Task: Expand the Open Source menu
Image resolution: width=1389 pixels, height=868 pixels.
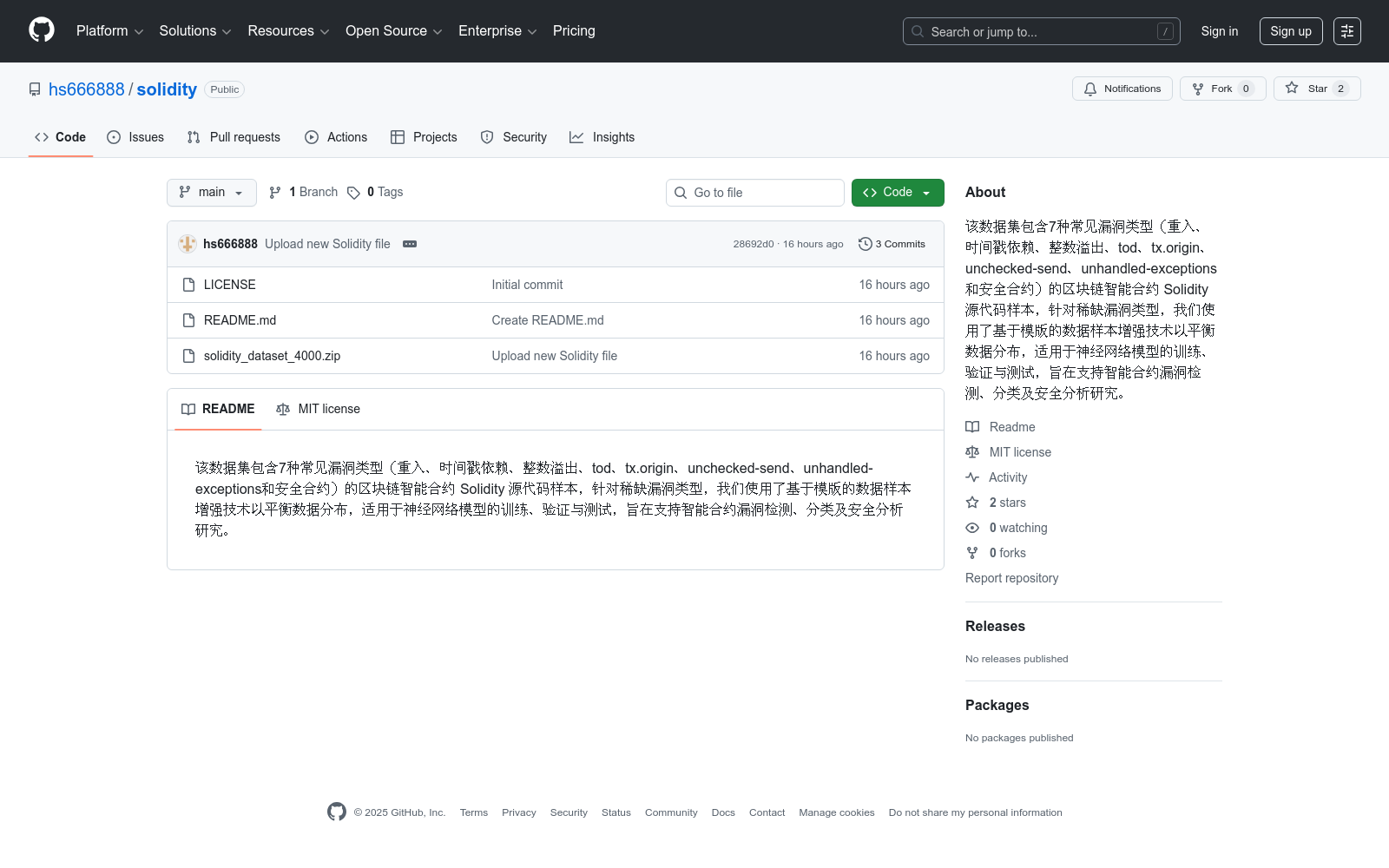Action: pos(394,31)
